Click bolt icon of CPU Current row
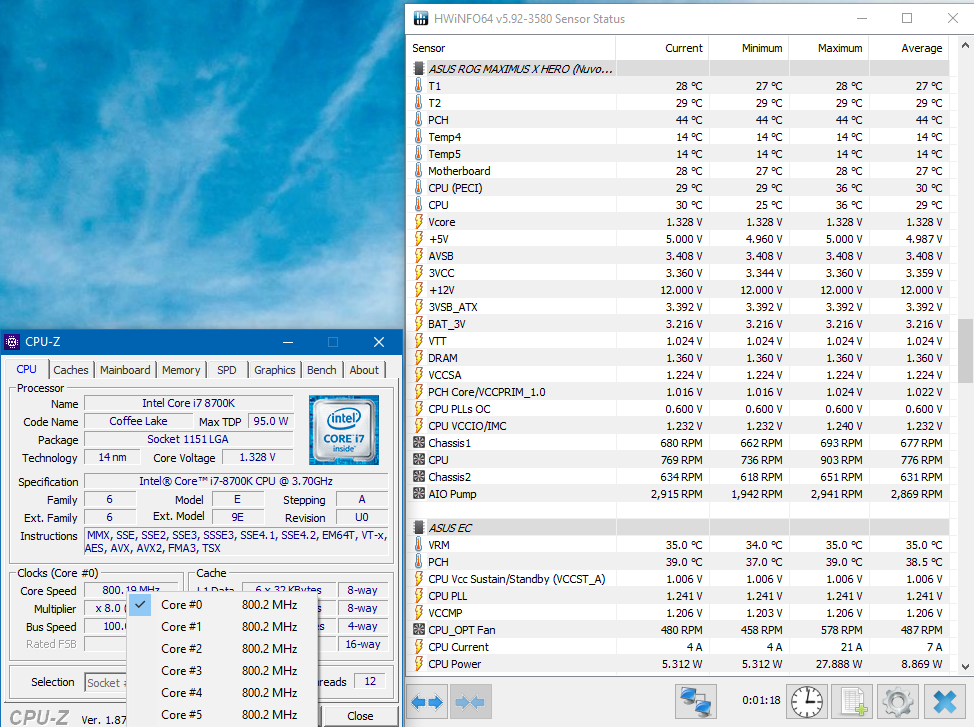Screen dimensions: 974x727 click(x=419, y=647)
